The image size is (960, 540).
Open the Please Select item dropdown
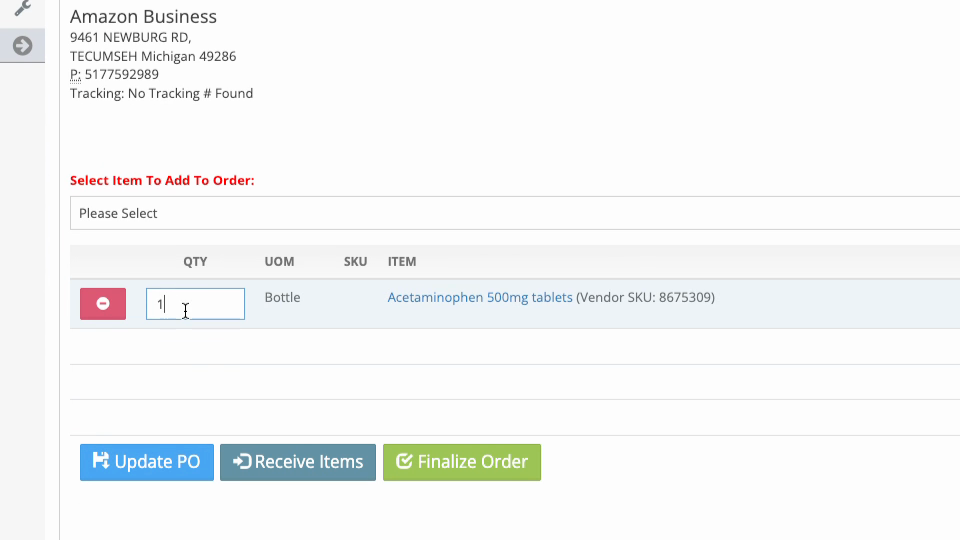(x=514, y=213)
